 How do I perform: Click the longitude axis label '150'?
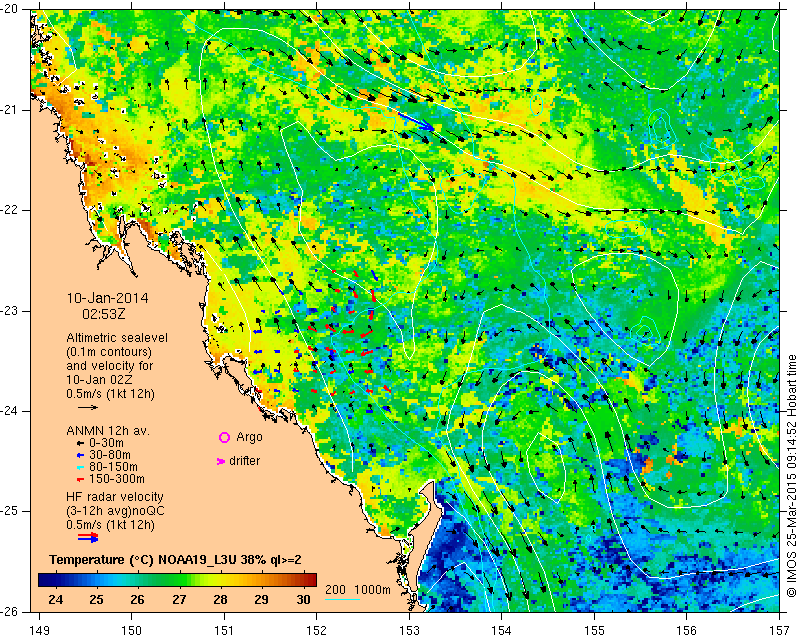coord(132,631)
